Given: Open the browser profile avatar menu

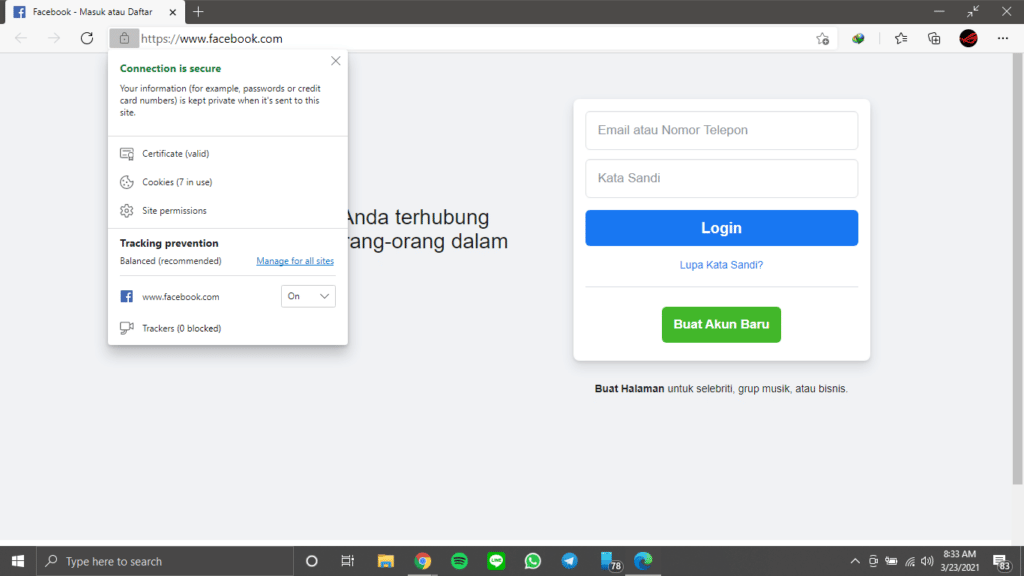Looking at the screenshot, I should [x=968, y=38].
